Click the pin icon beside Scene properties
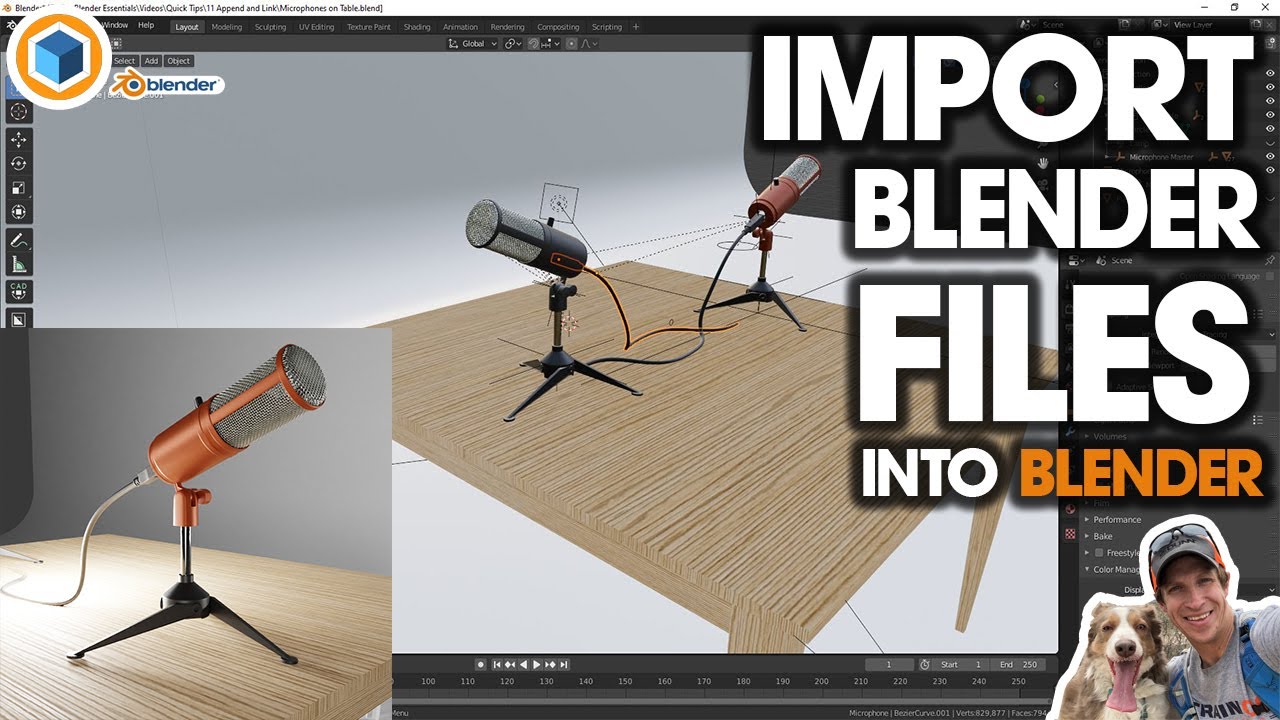The height and width of the screenshot is (720, 1280). (1272, 261)
